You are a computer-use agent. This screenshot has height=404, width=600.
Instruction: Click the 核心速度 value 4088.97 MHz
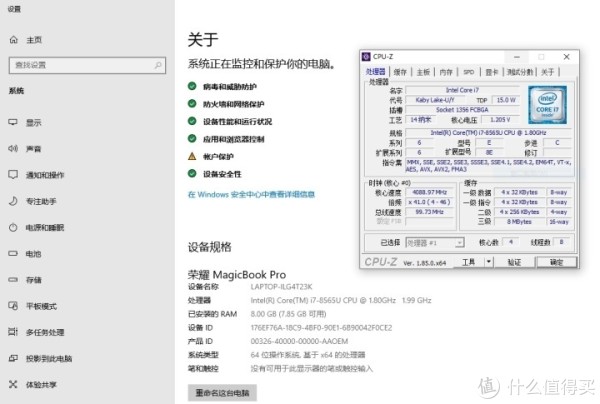click(429, 192)
